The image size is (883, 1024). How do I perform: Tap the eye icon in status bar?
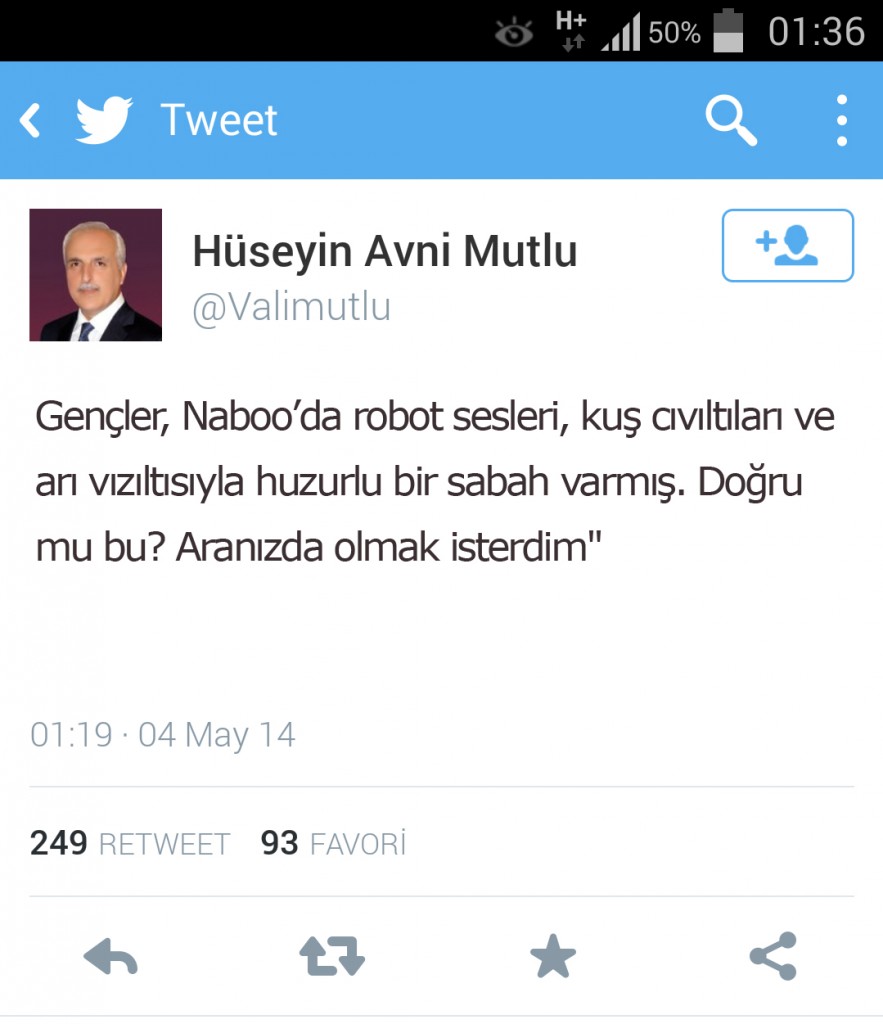click(513, 33)
